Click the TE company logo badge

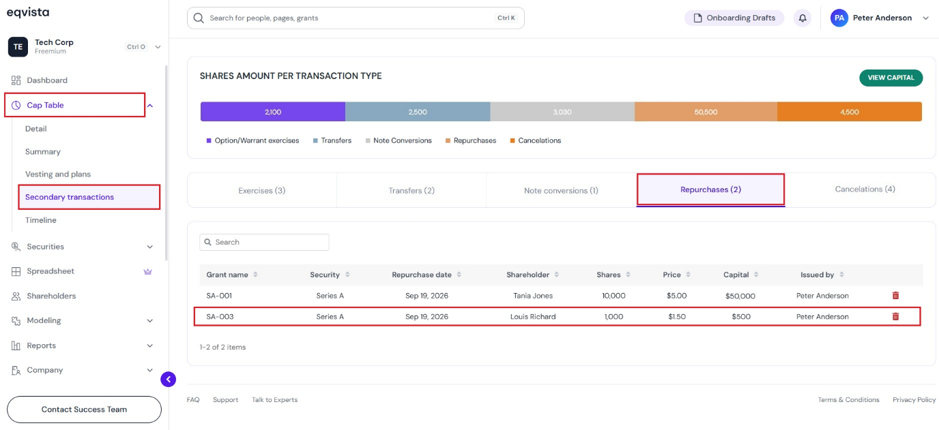(17, 47)
